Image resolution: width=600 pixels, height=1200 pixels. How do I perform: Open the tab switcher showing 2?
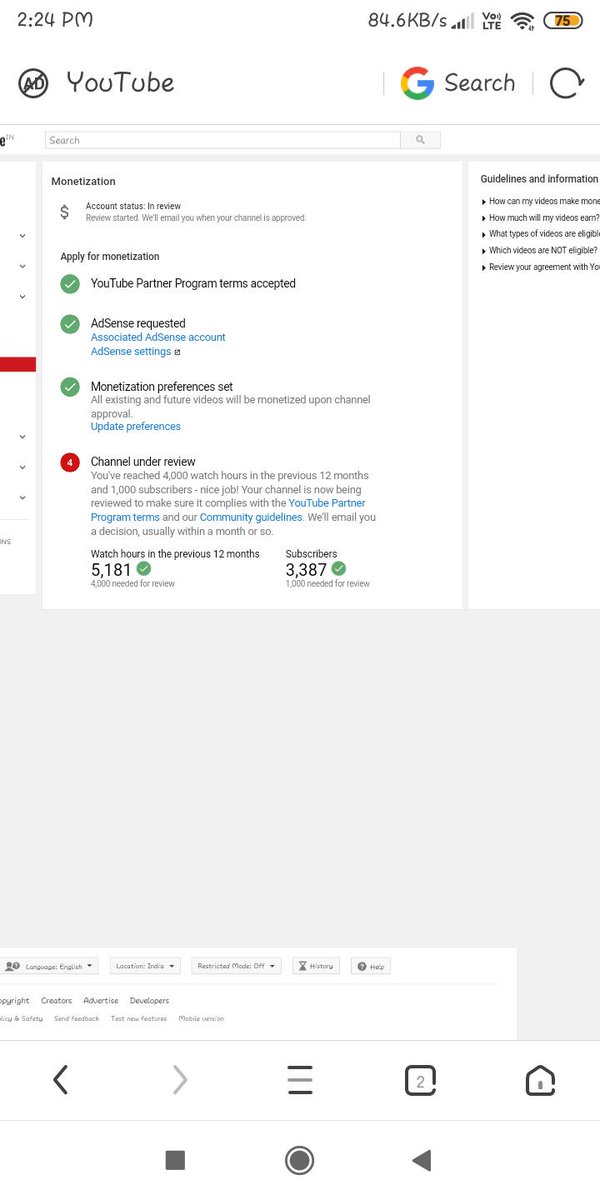point(420,1080)
